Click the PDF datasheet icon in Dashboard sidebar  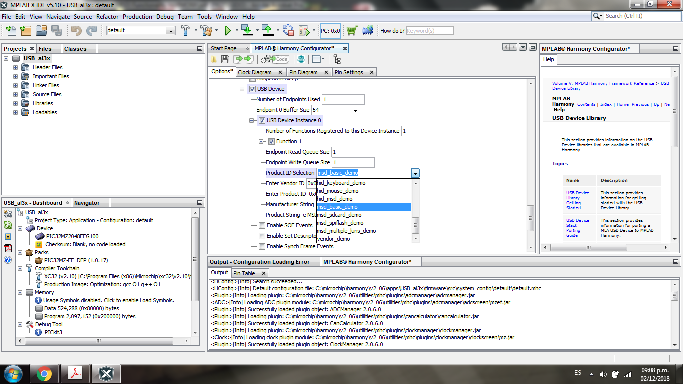point(8,248)
